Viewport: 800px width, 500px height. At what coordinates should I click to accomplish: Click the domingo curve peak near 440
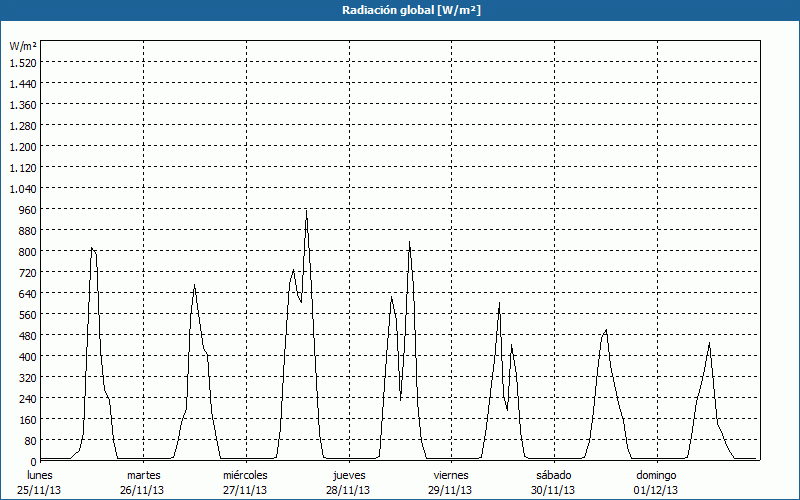click(709, 344)
